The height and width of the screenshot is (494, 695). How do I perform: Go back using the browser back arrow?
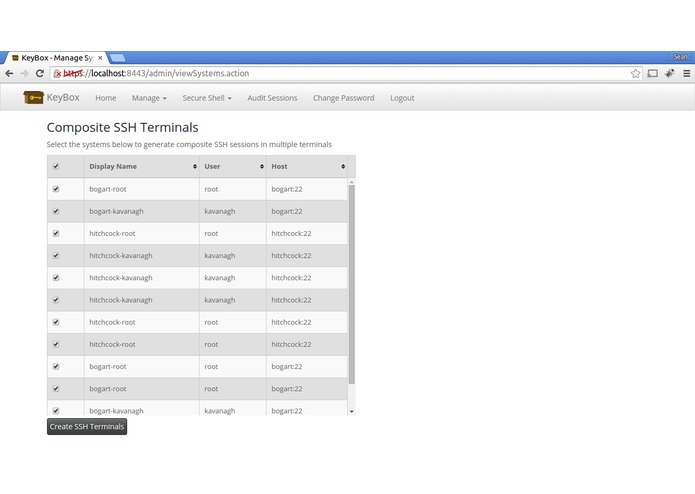(9, 73)
